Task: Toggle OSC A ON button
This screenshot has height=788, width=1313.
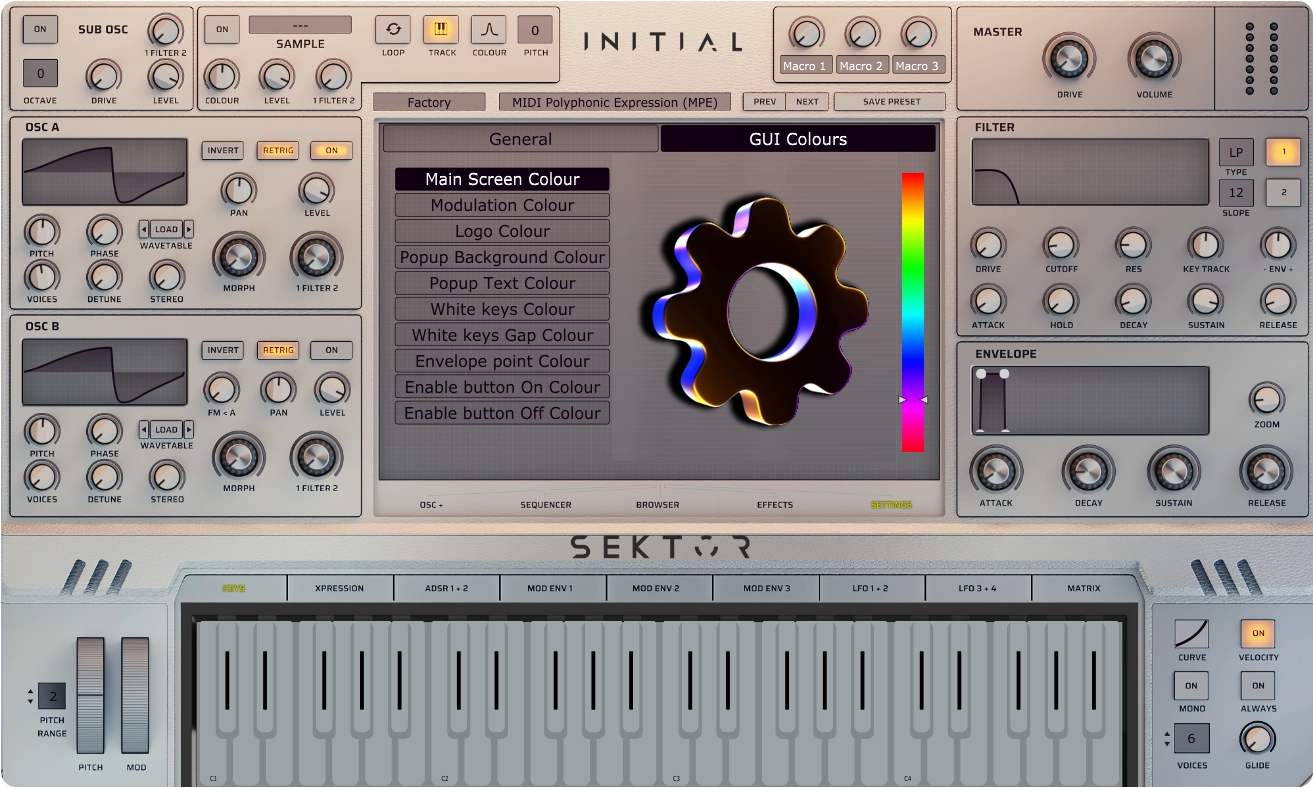Action: (x=331, y=151)
